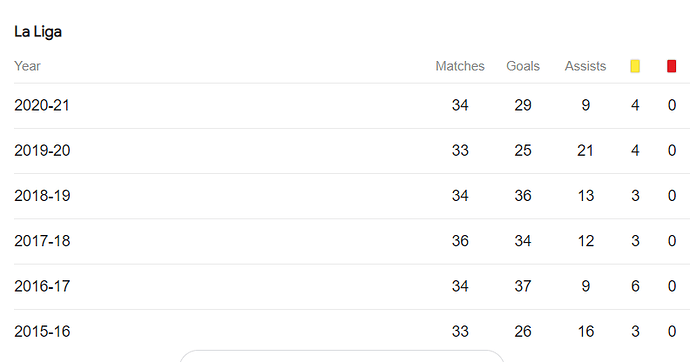
Task: Click the 36 matches value for 2017-18
Action: click(x=460, y=241)
